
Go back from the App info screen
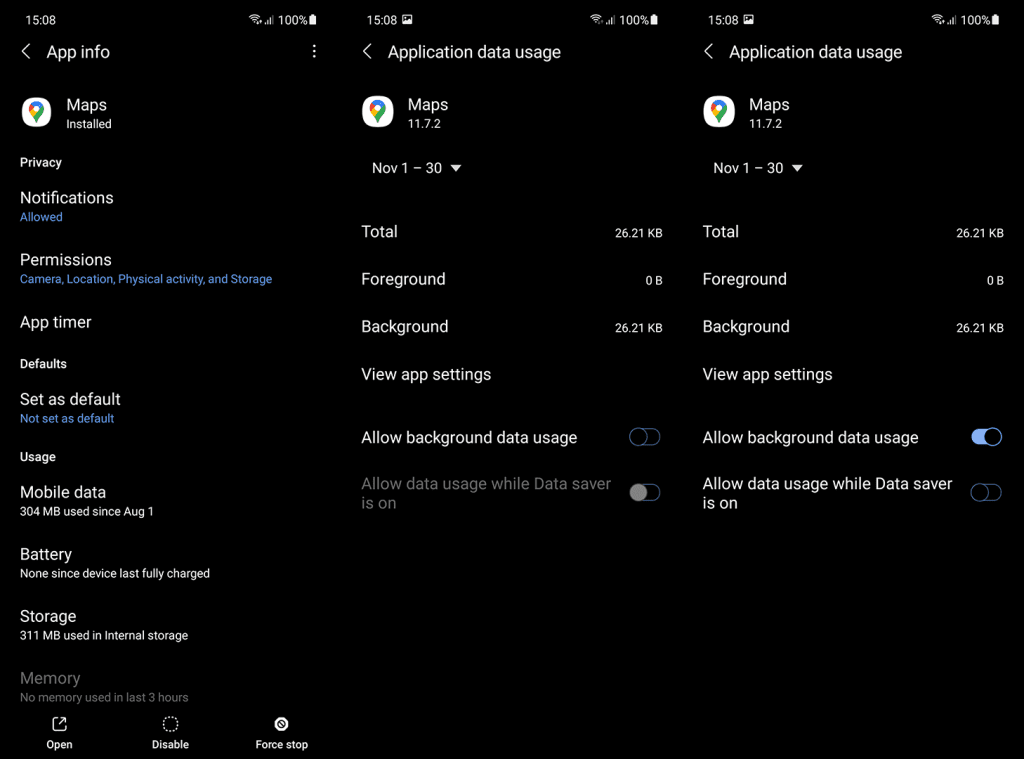[x=27, y=52]
